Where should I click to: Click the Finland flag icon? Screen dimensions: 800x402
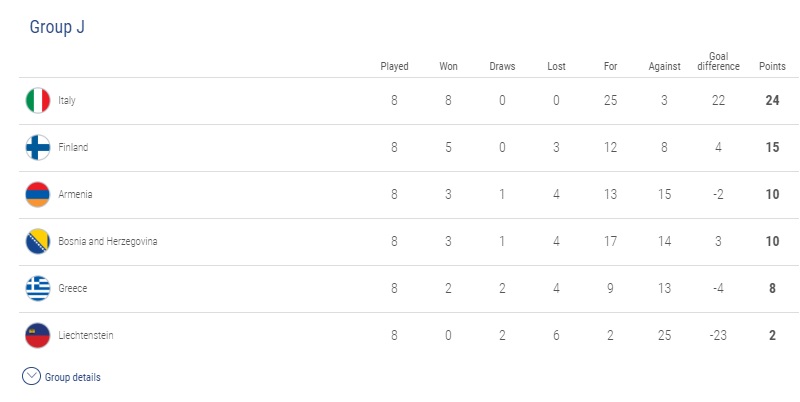(38, 147)
